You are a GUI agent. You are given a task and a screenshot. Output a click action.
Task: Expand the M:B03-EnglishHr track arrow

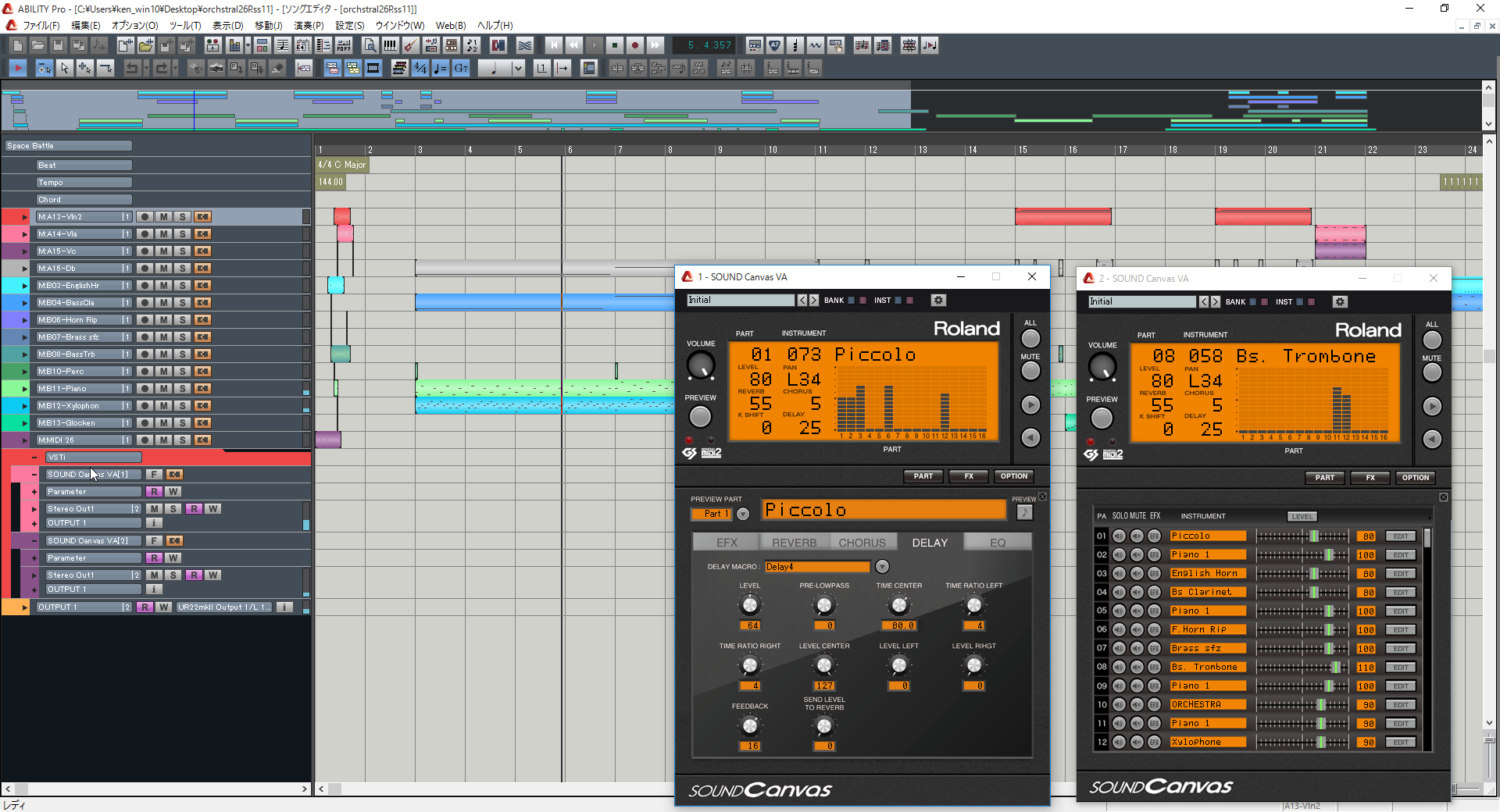tap(24, 286)
